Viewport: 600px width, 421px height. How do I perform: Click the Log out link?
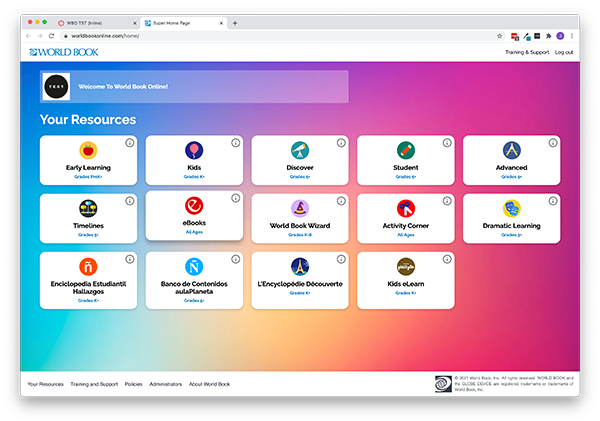(564, 52)
